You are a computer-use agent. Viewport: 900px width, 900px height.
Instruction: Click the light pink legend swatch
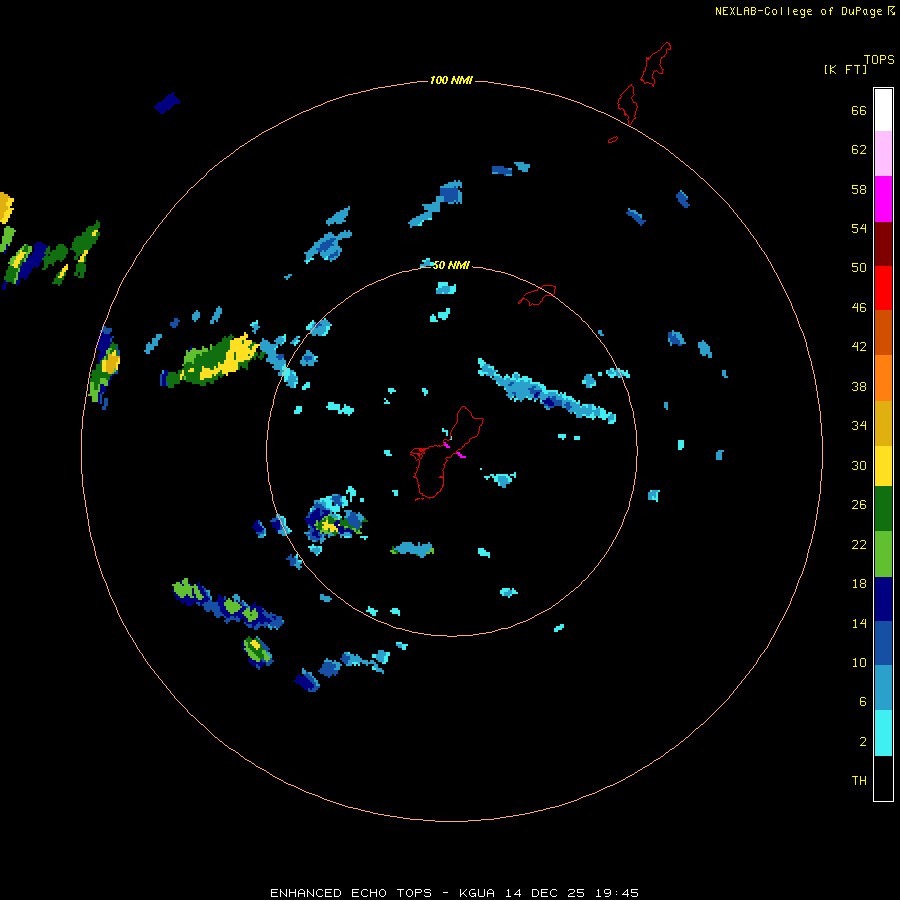coord(883,153)
